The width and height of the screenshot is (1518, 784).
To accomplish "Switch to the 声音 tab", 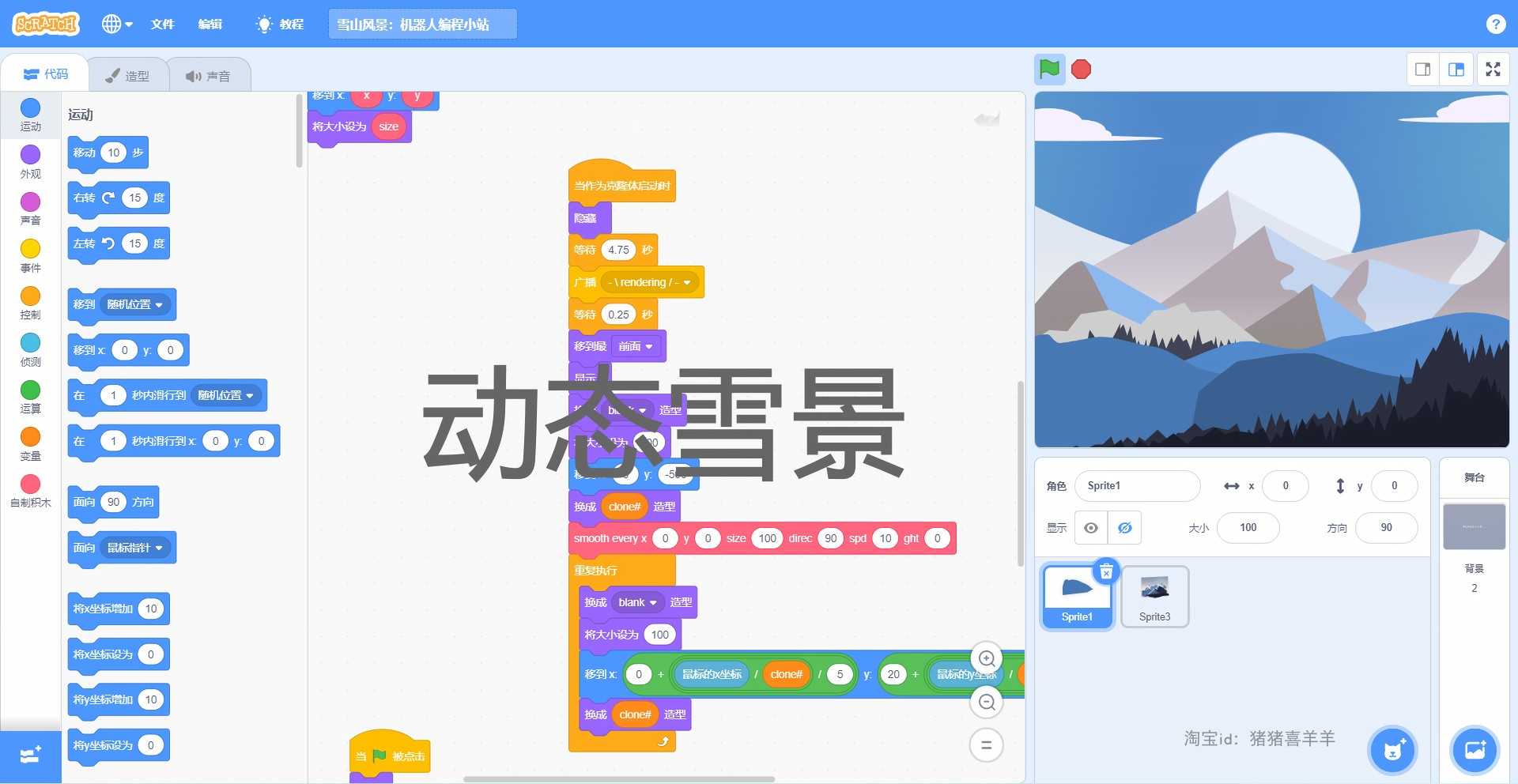I will (209, 76).
